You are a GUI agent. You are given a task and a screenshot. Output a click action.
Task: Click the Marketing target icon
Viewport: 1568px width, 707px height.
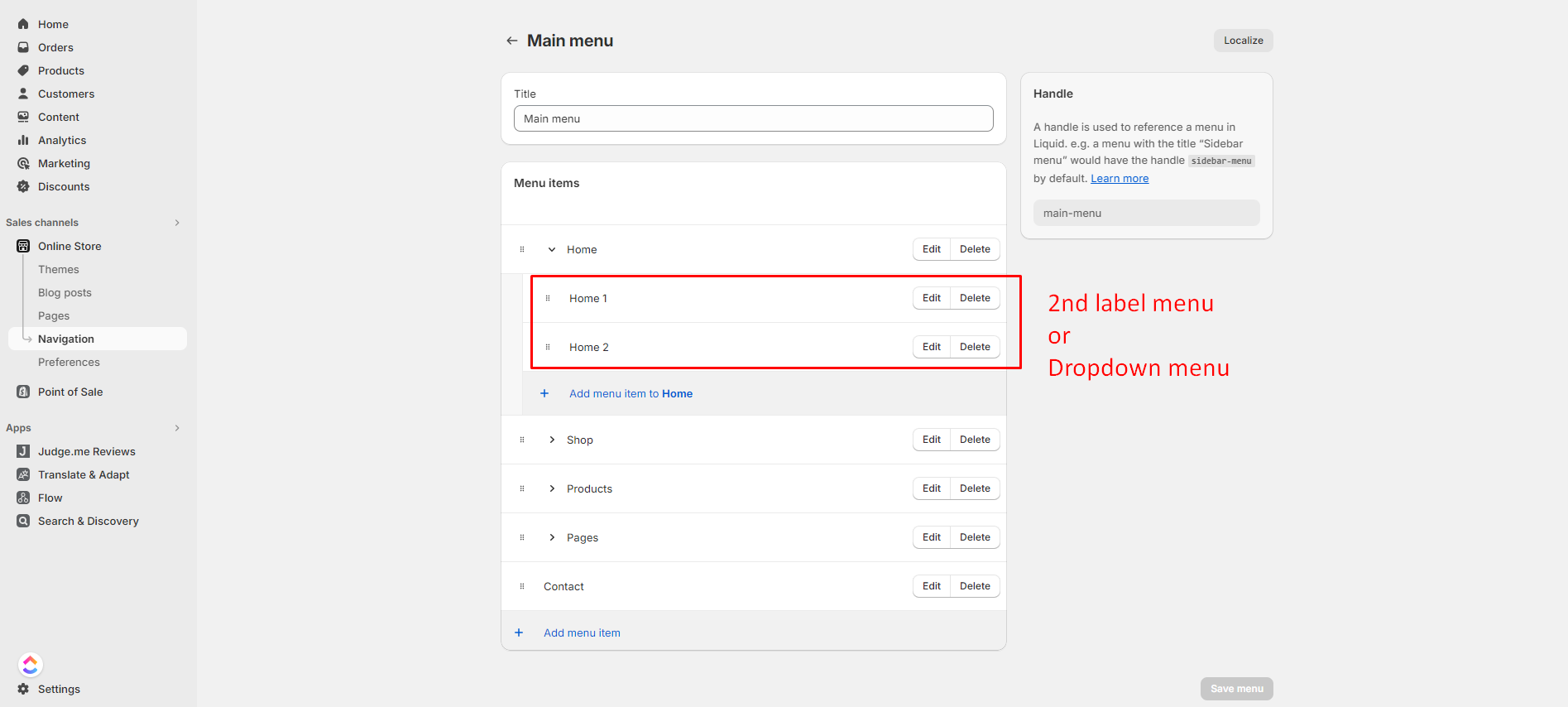pos(23,163)
